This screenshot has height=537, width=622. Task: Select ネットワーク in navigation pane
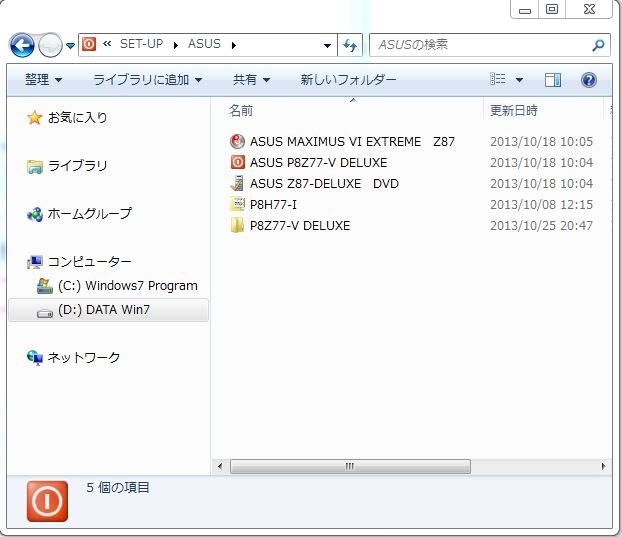(x=84, y=357)
